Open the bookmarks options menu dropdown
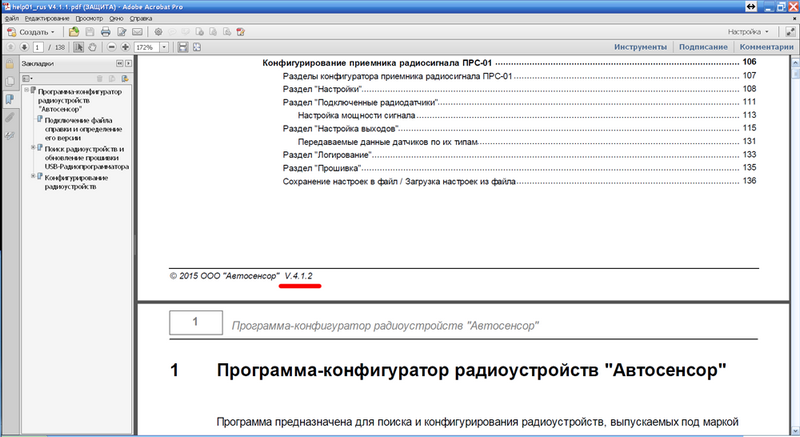 point(28,79)
